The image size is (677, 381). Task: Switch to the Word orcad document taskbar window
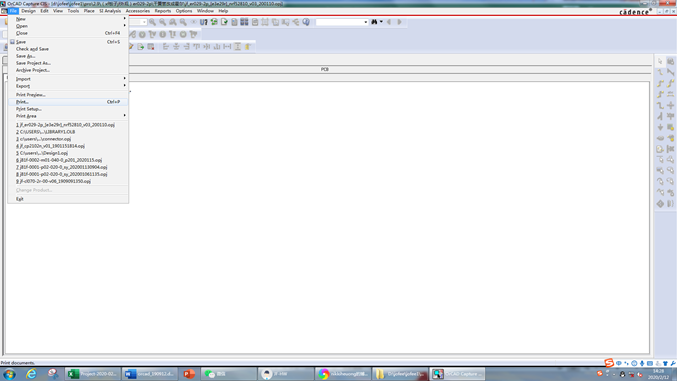[x=150, y=374]
